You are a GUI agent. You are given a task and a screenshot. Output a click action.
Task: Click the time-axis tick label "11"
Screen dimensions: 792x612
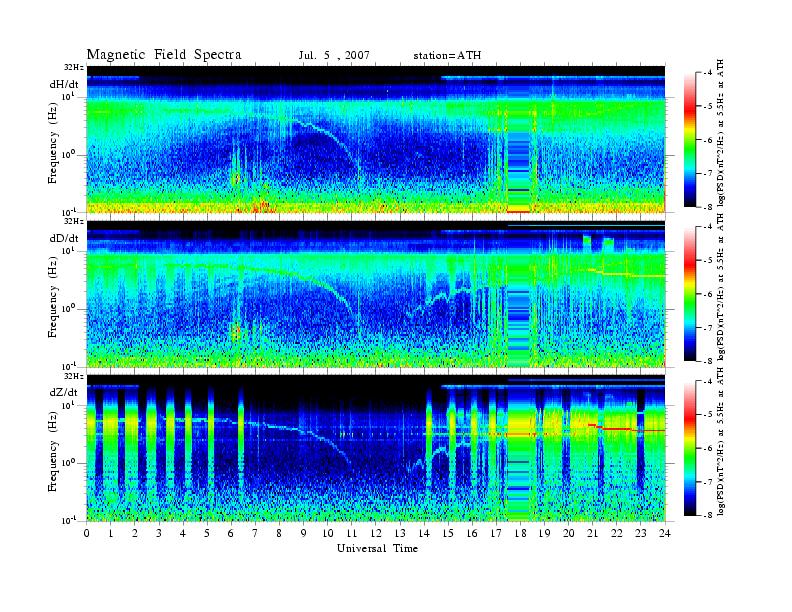coord(352,533)
